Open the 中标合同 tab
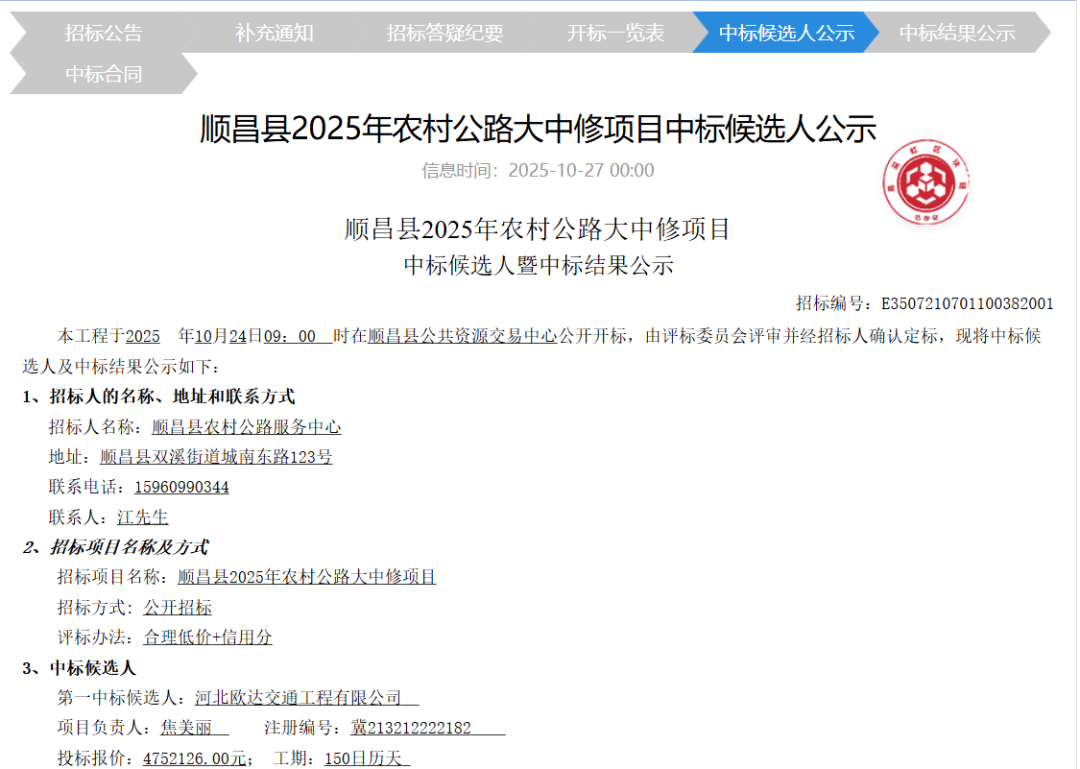The width and height of the screenshot is (1080, 769). tap(103, 72)
